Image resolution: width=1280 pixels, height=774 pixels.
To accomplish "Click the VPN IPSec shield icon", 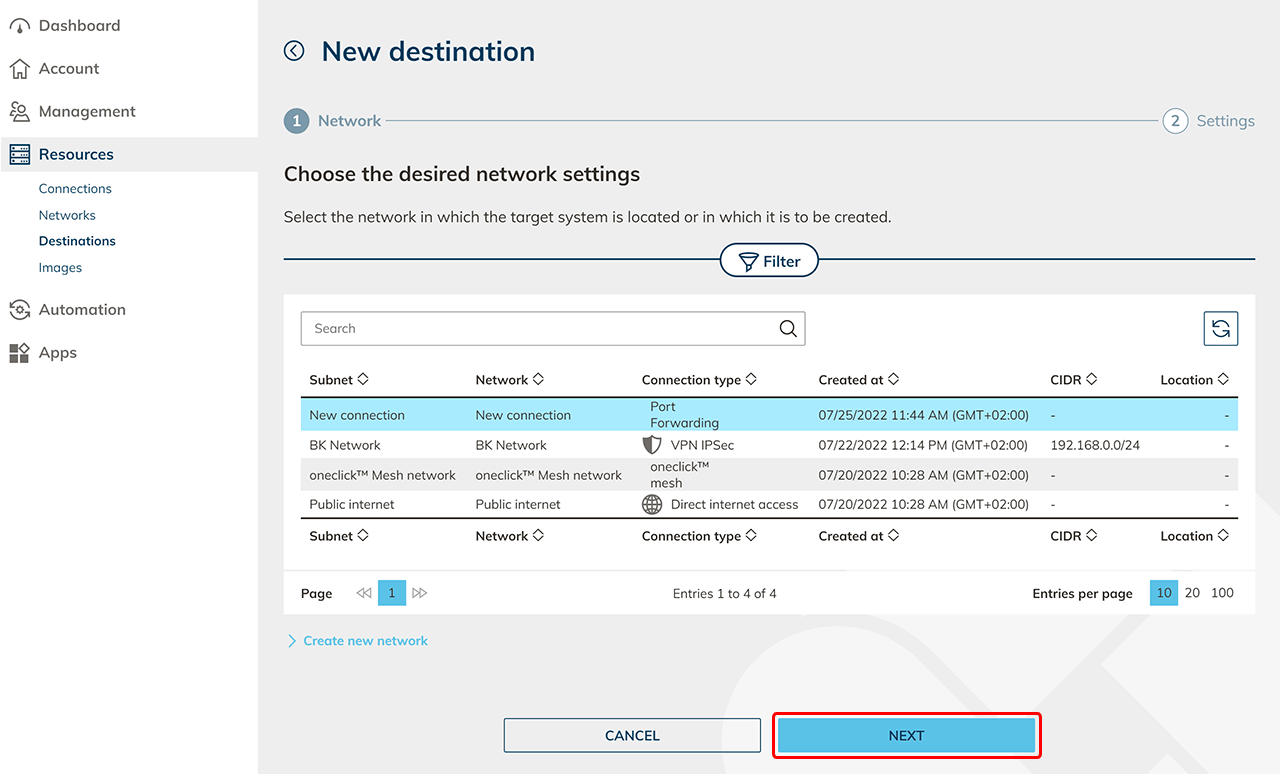I will click(x=652, y=445).
